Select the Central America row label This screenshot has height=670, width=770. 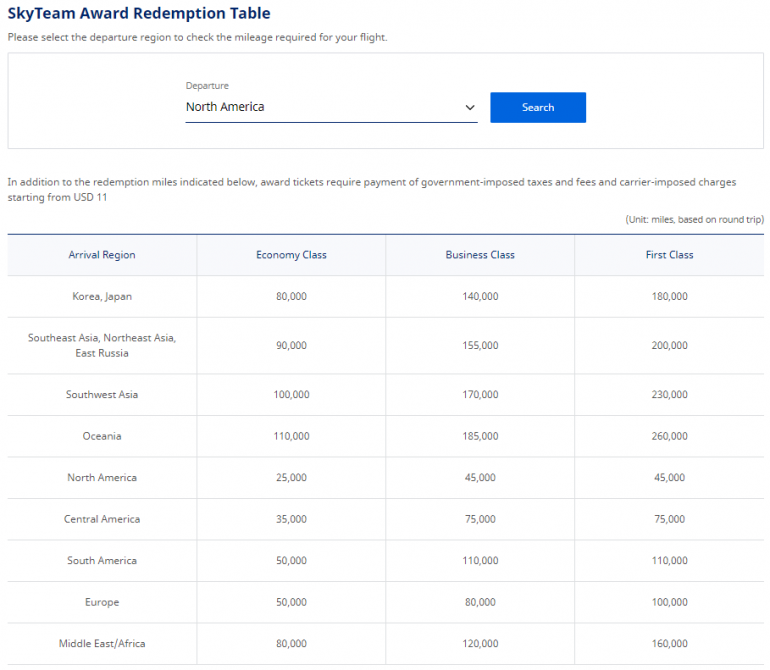pyautogui.click(x=102, y=519)
